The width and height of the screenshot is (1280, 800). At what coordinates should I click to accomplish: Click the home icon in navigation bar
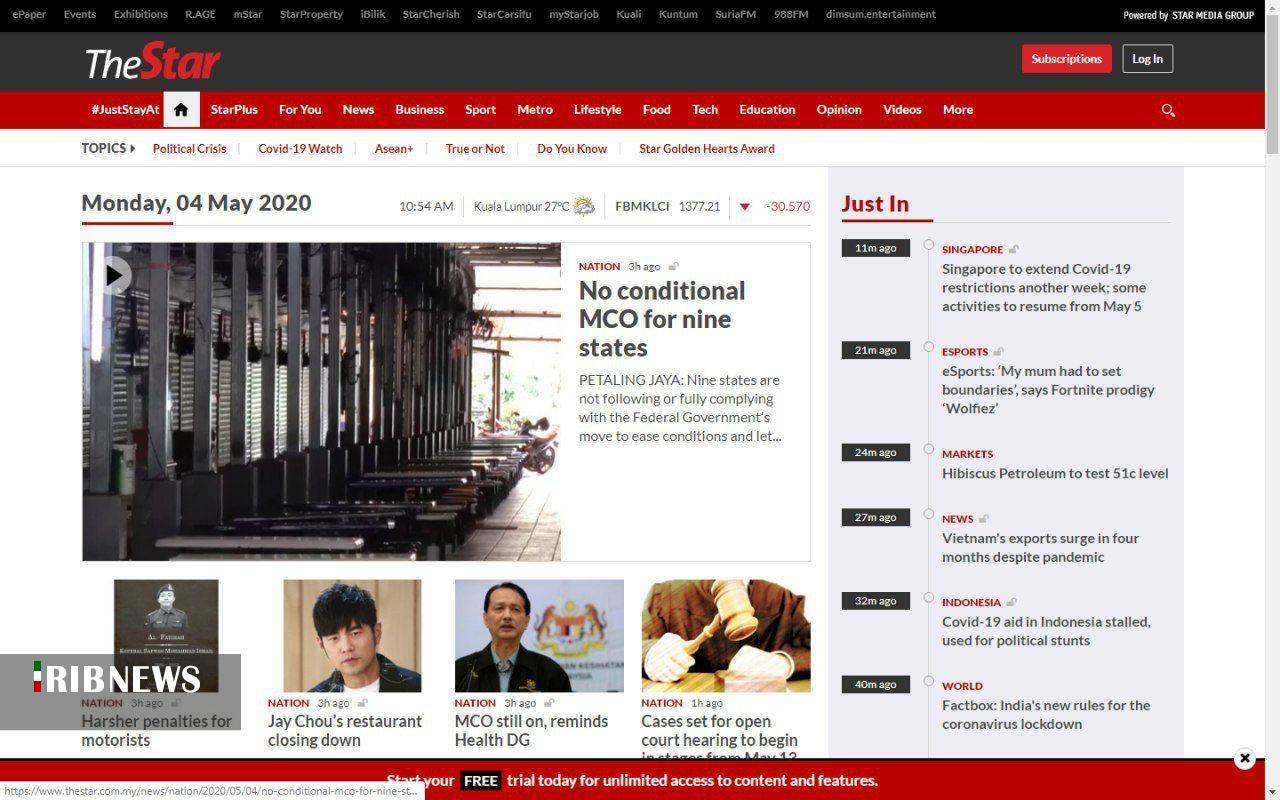click(181, 110)
